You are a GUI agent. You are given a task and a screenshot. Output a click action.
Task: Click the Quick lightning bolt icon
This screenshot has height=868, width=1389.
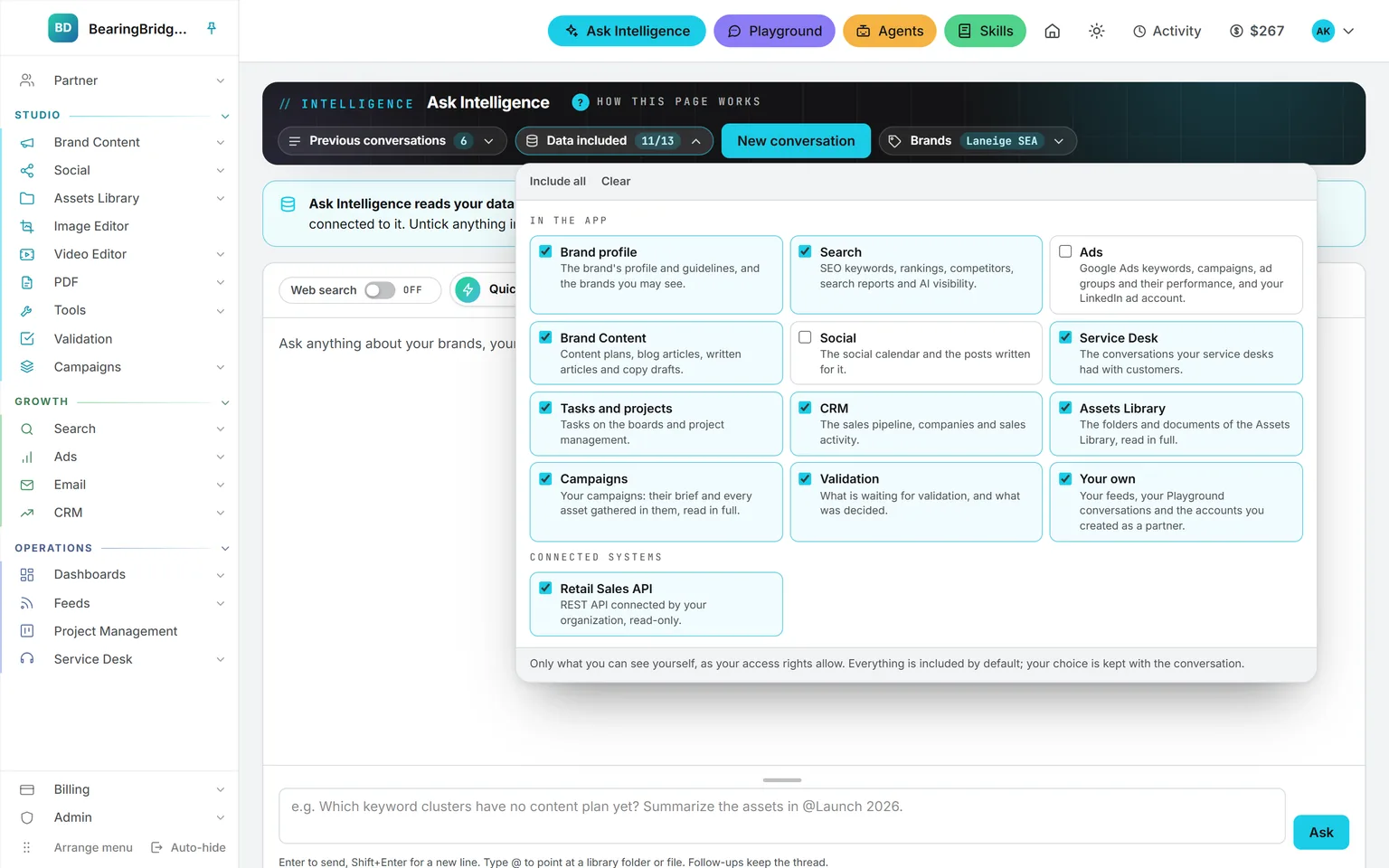click(x=468, y=289)
